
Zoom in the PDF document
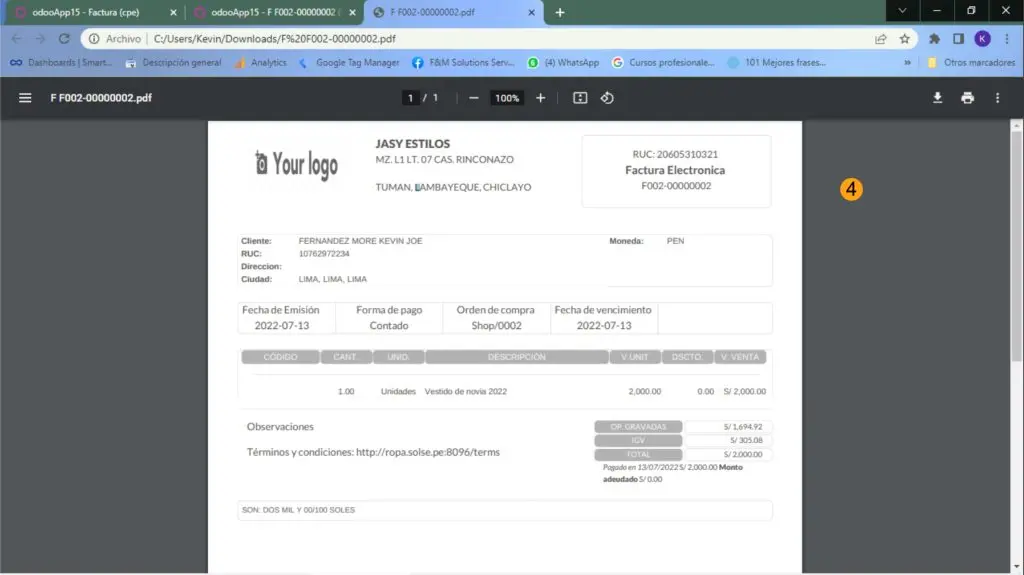(x=541, y=98)
